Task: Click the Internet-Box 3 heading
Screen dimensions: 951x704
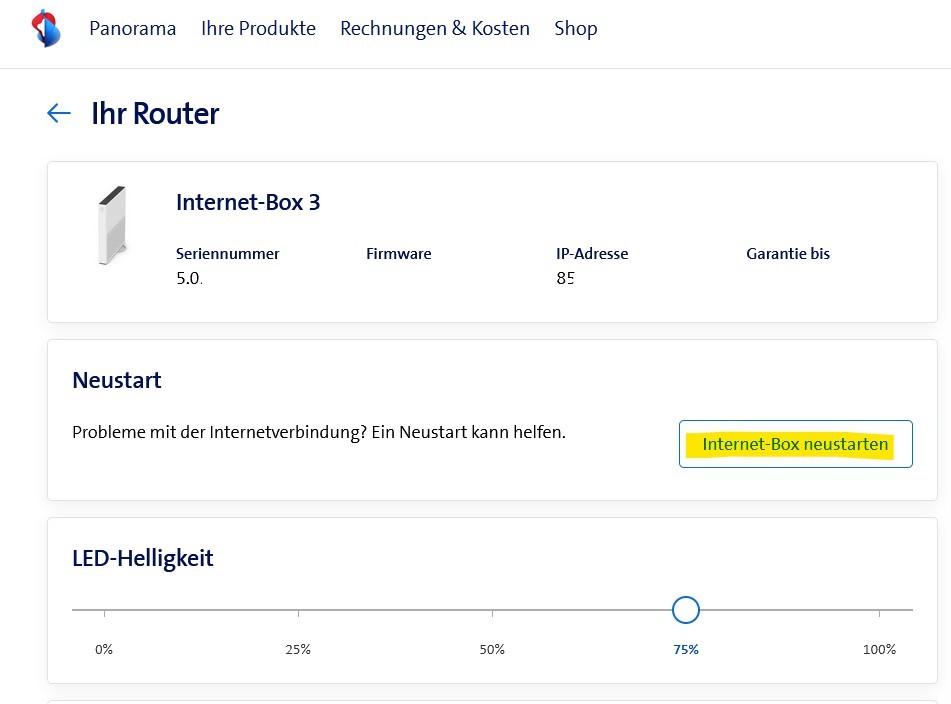Action: [247, 202]
